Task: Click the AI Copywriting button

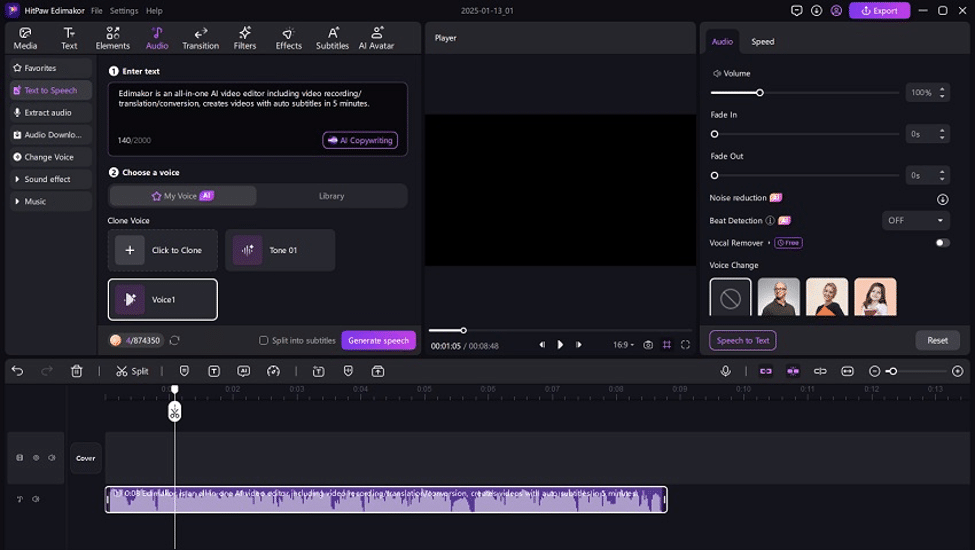Action: pyautogui.click(x=360, y=140)
